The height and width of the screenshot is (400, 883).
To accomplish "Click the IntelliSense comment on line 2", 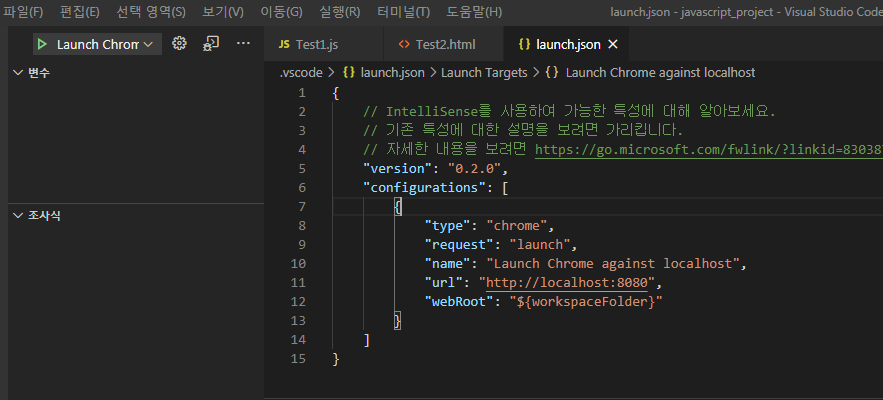I will pyautogui.click(x=570, y=112).
